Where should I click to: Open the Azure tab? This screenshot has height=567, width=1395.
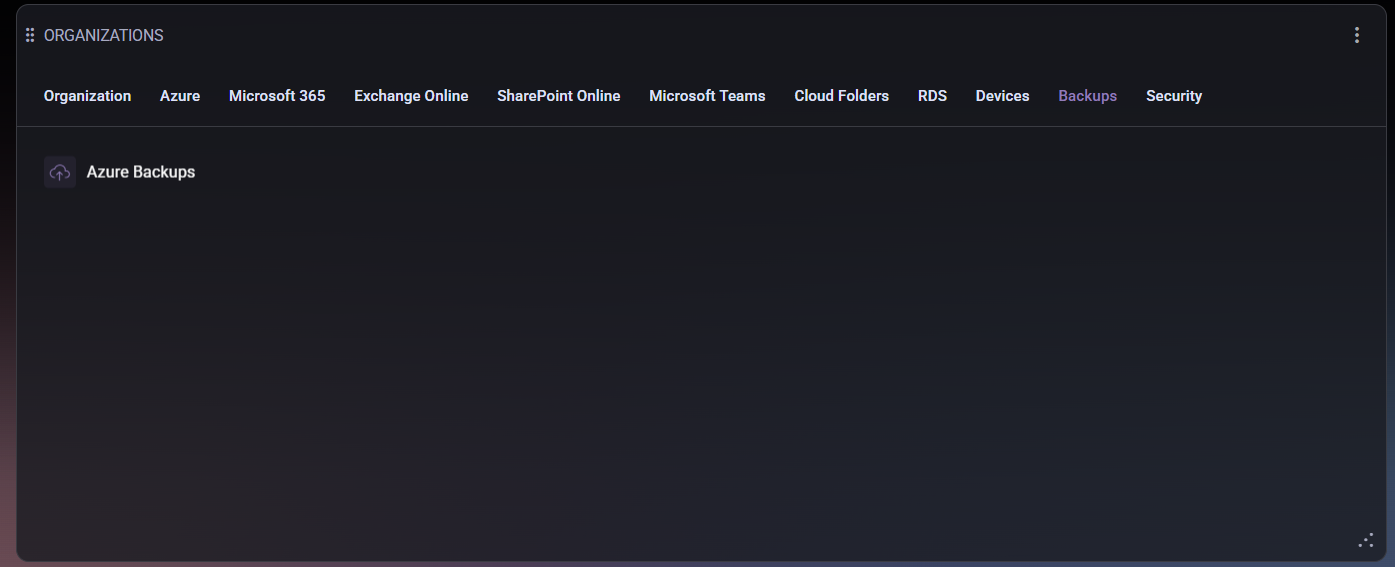point(180,96)
